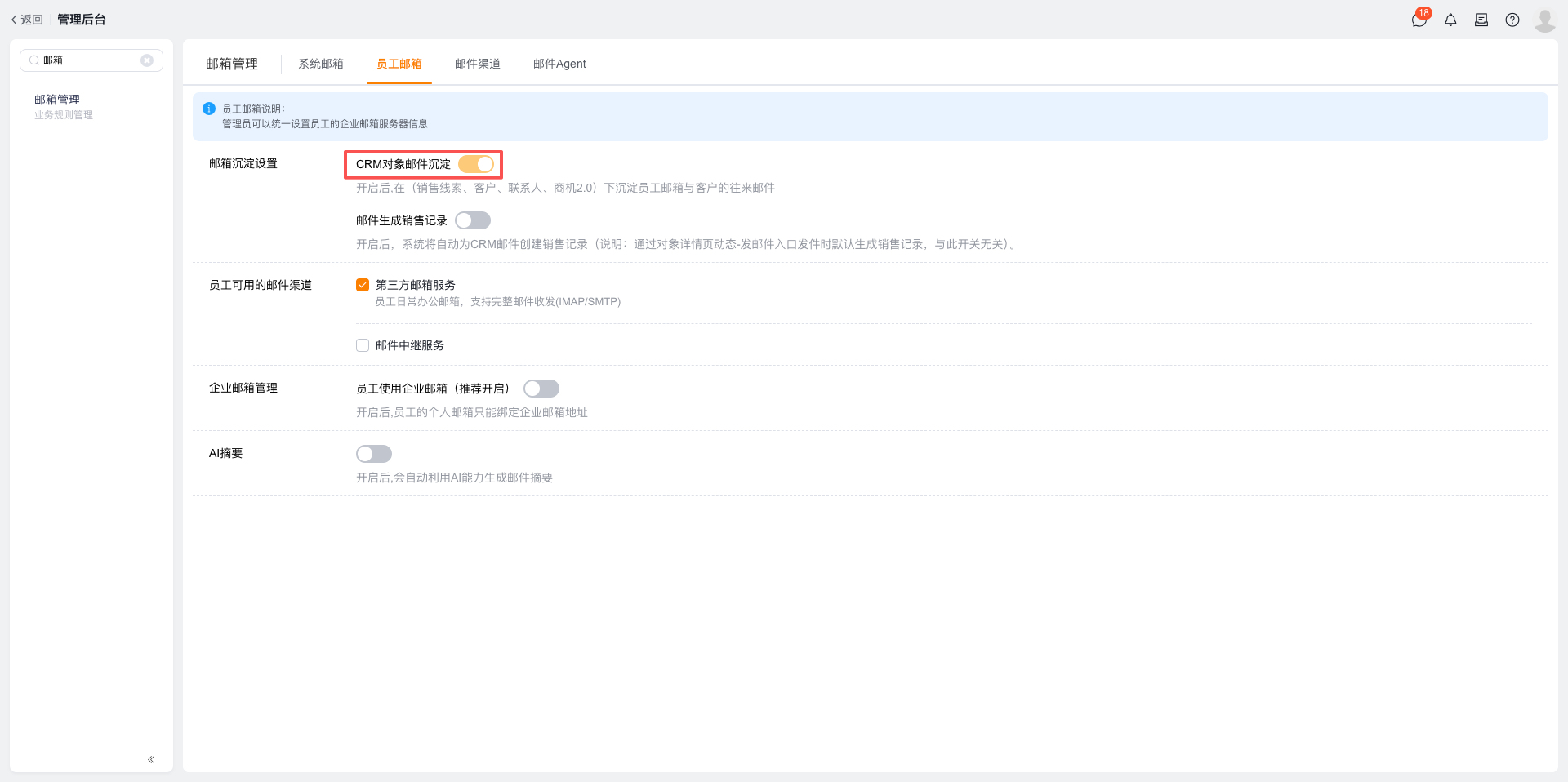Uncheck 第三方邮箱服务 checkbox
The height and width of the screenshot is (782, 1568).
(363, 285)
